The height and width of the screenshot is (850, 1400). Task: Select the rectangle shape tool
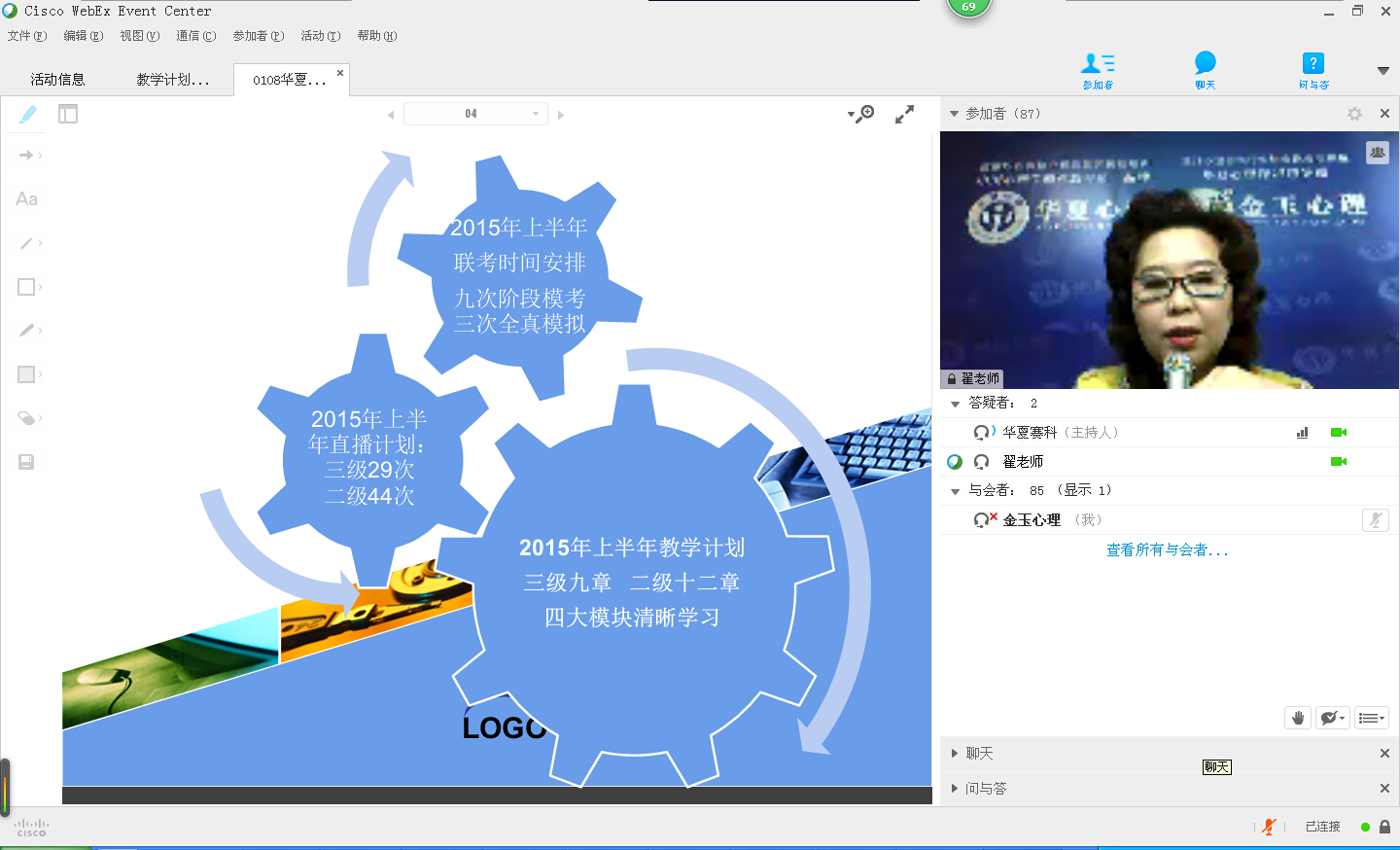click(26, 287)
